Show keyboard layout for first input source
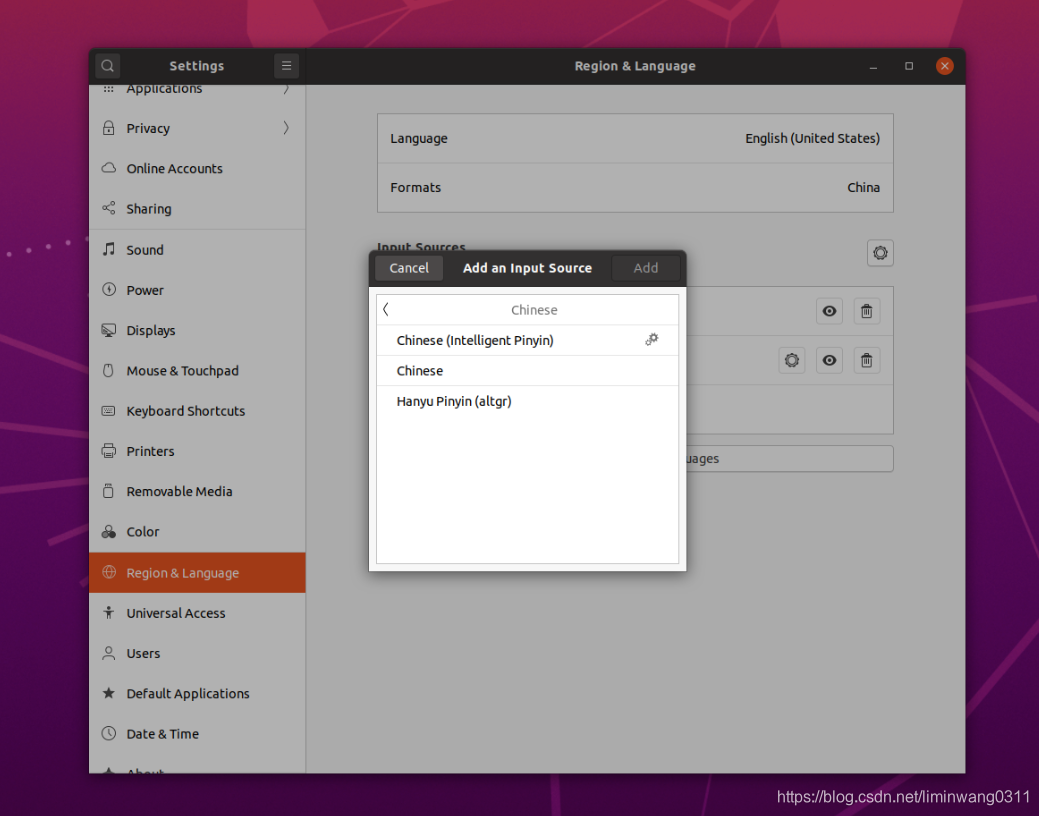This screenshot has height=816, width=1039. point(829,311)
